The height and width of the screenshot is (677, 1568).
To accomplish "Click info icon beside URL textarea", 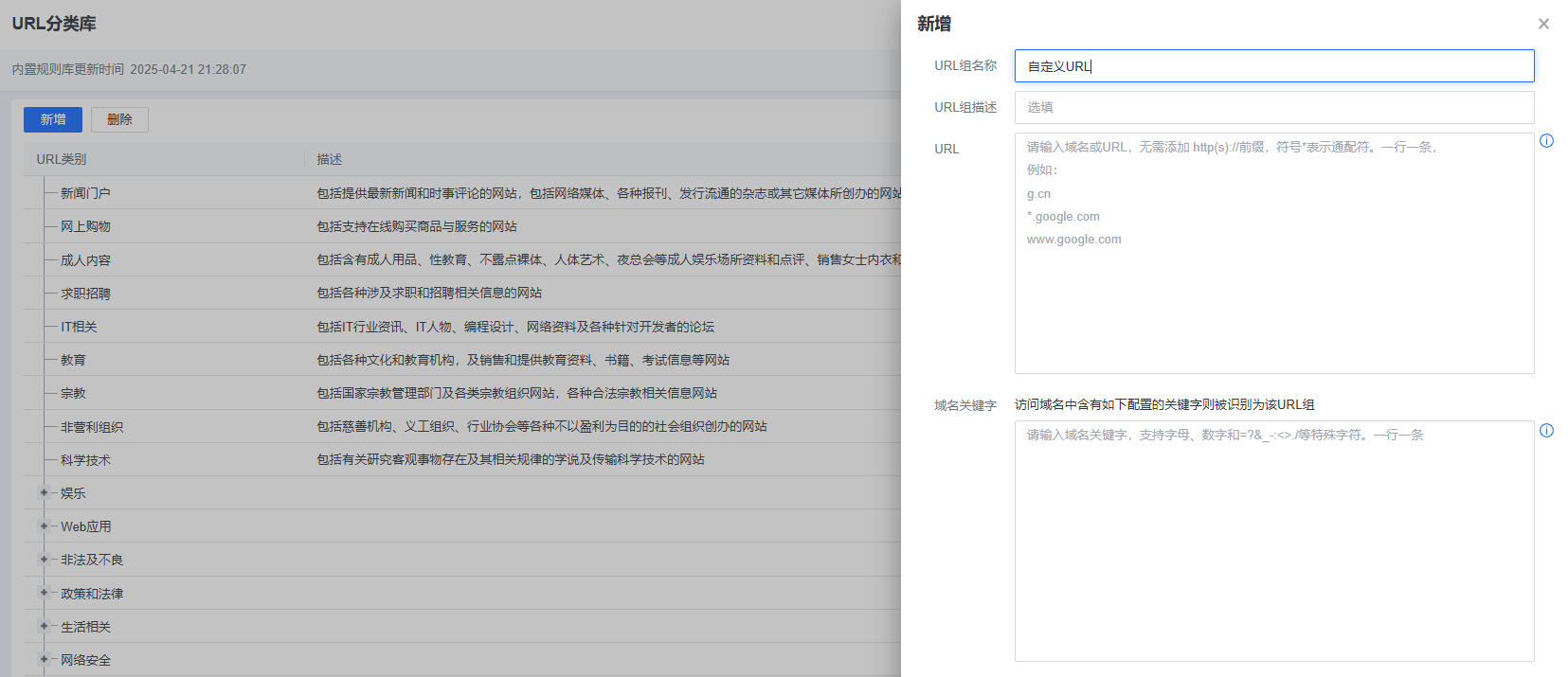I will click(x=1546, y=141).
